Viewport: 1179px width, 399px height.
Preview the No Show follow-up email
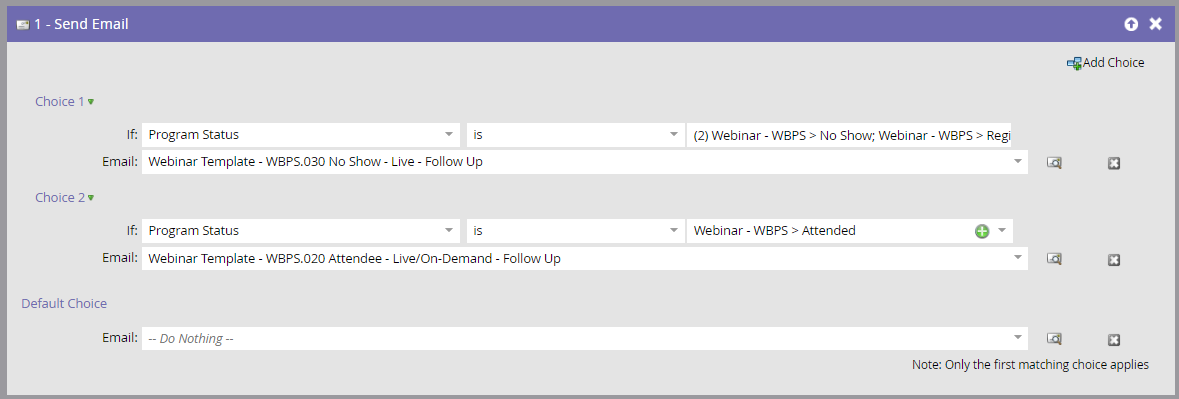pos(1054,162)
